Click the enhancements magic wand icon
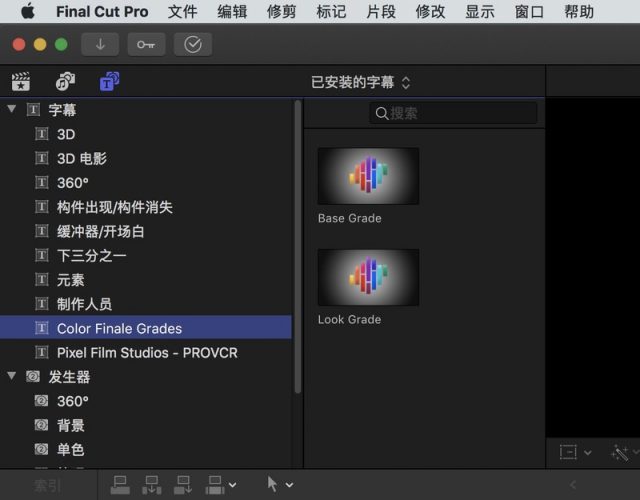Screen dimensions: 640x500 coord(620,452)
